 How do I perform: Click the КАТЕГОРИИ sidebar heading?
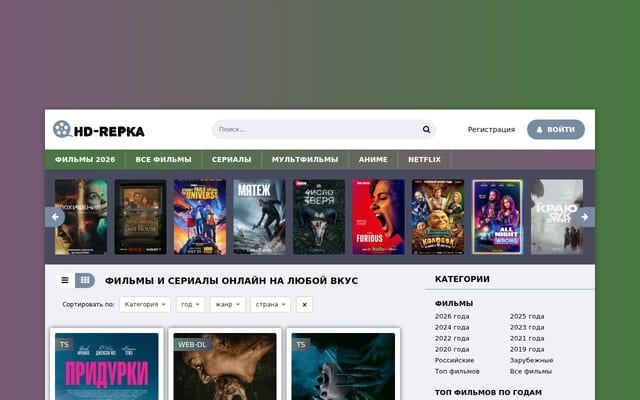pyautogui.click(x=462, y=279)
